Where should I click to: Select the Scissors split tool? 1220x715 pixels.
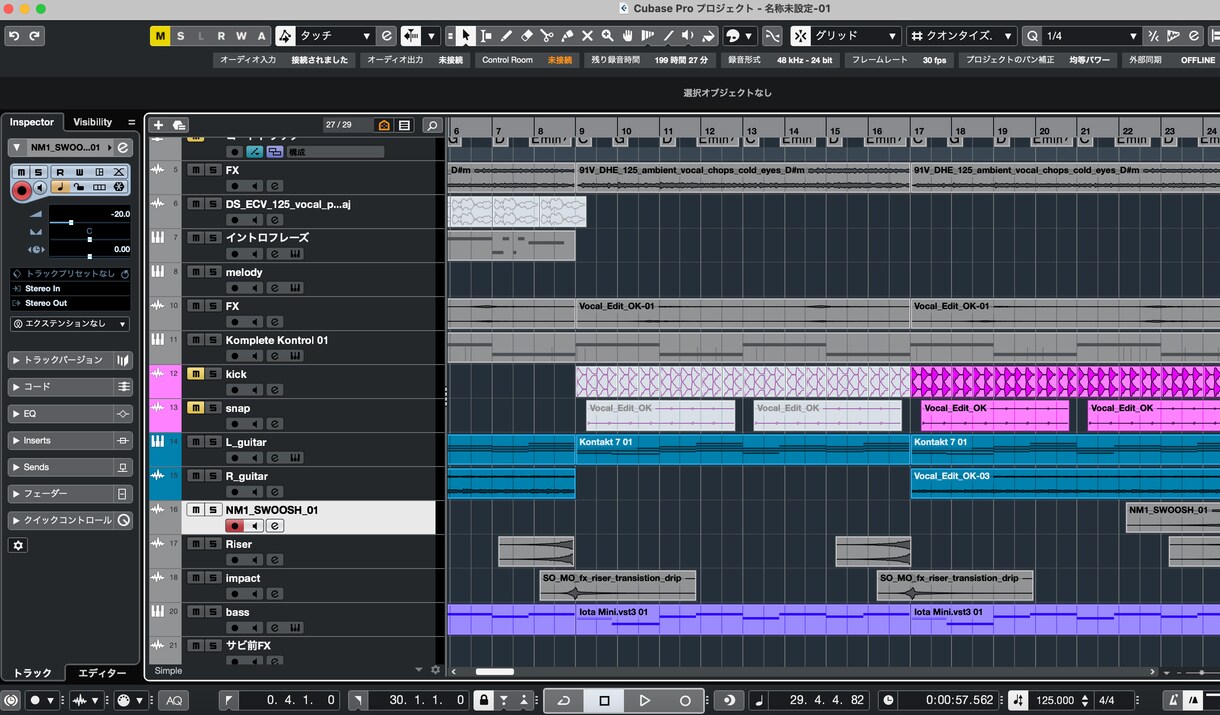547,36
